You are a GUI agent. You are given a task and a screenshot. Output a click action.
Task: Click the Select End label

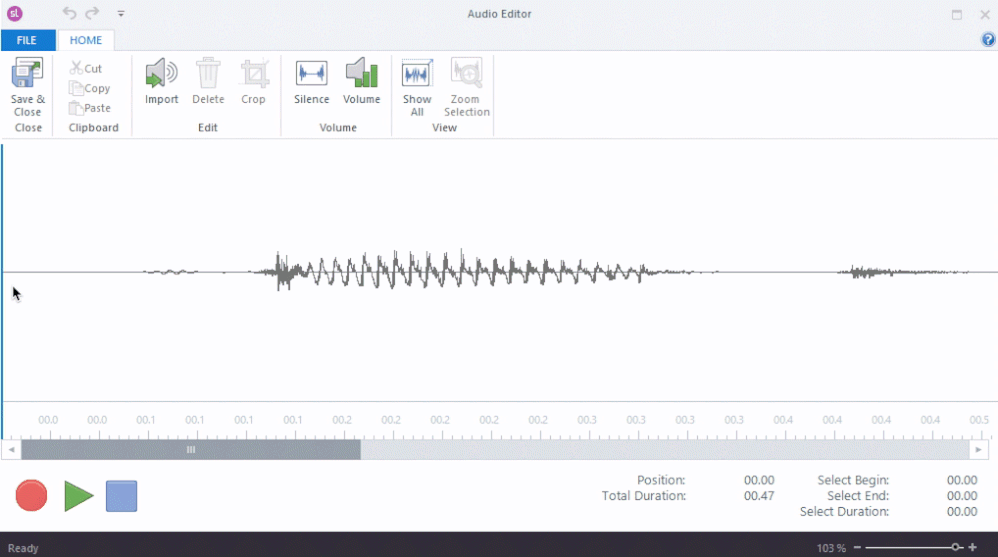pos(857,496)
